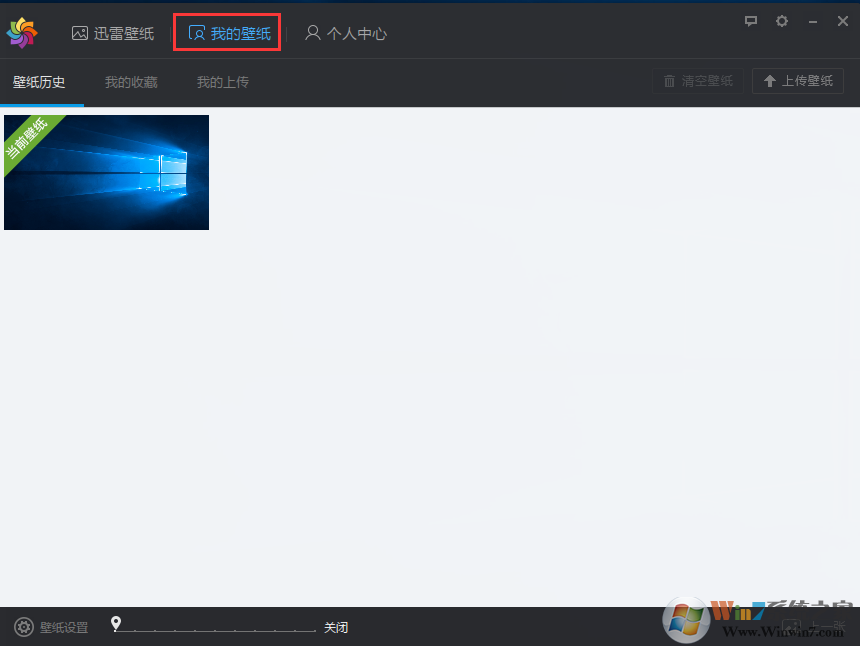Viewport: 860px width, 646px height.
Task: Switch to 我的上传 sub-tab
Action: coord(223,82)
